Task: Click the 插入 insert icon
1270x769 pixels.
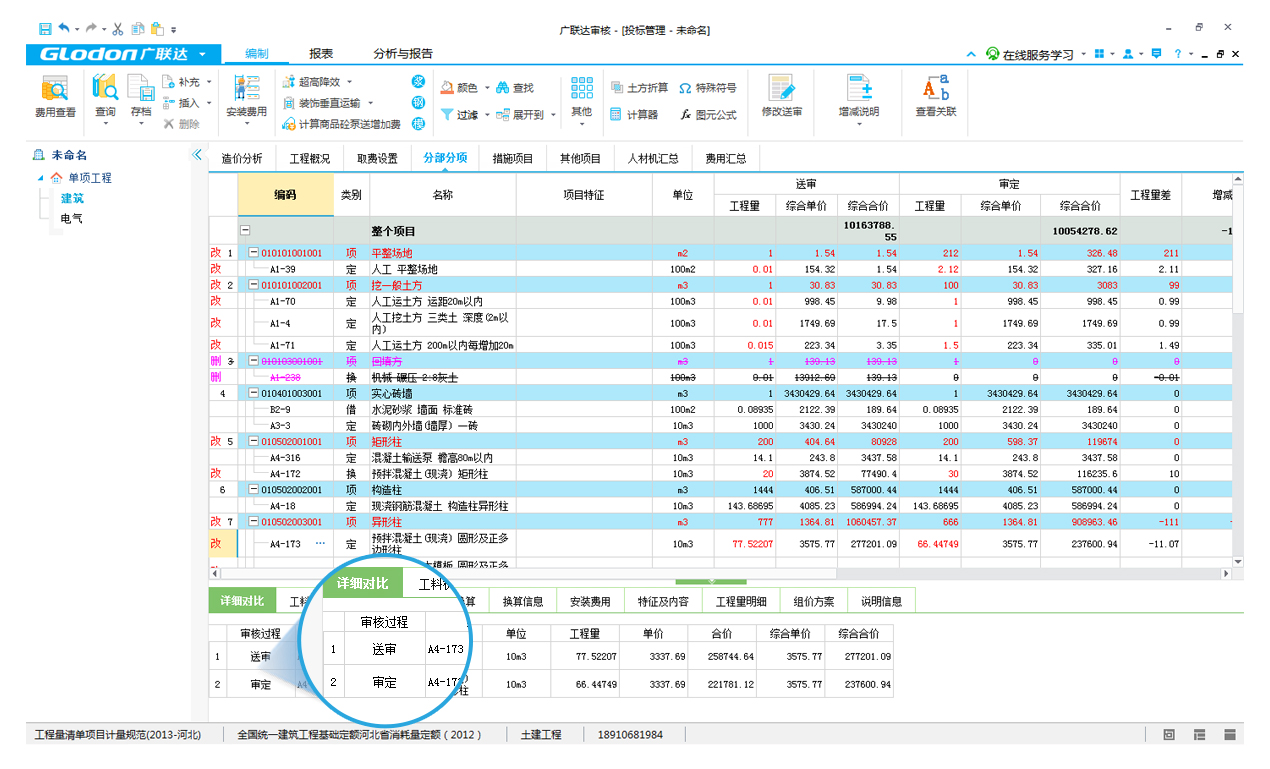Action: (x=167, y=103)
